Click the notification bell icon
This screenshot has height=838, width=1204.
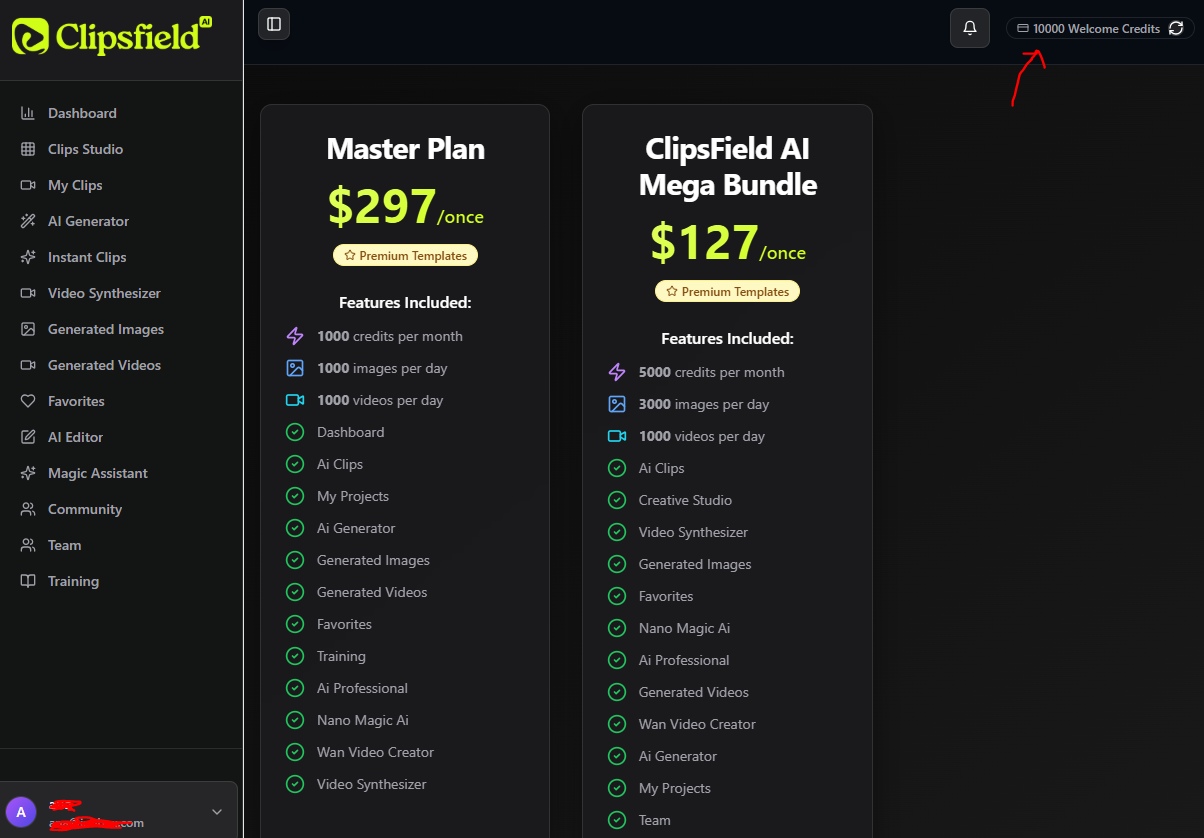point(969,28)
